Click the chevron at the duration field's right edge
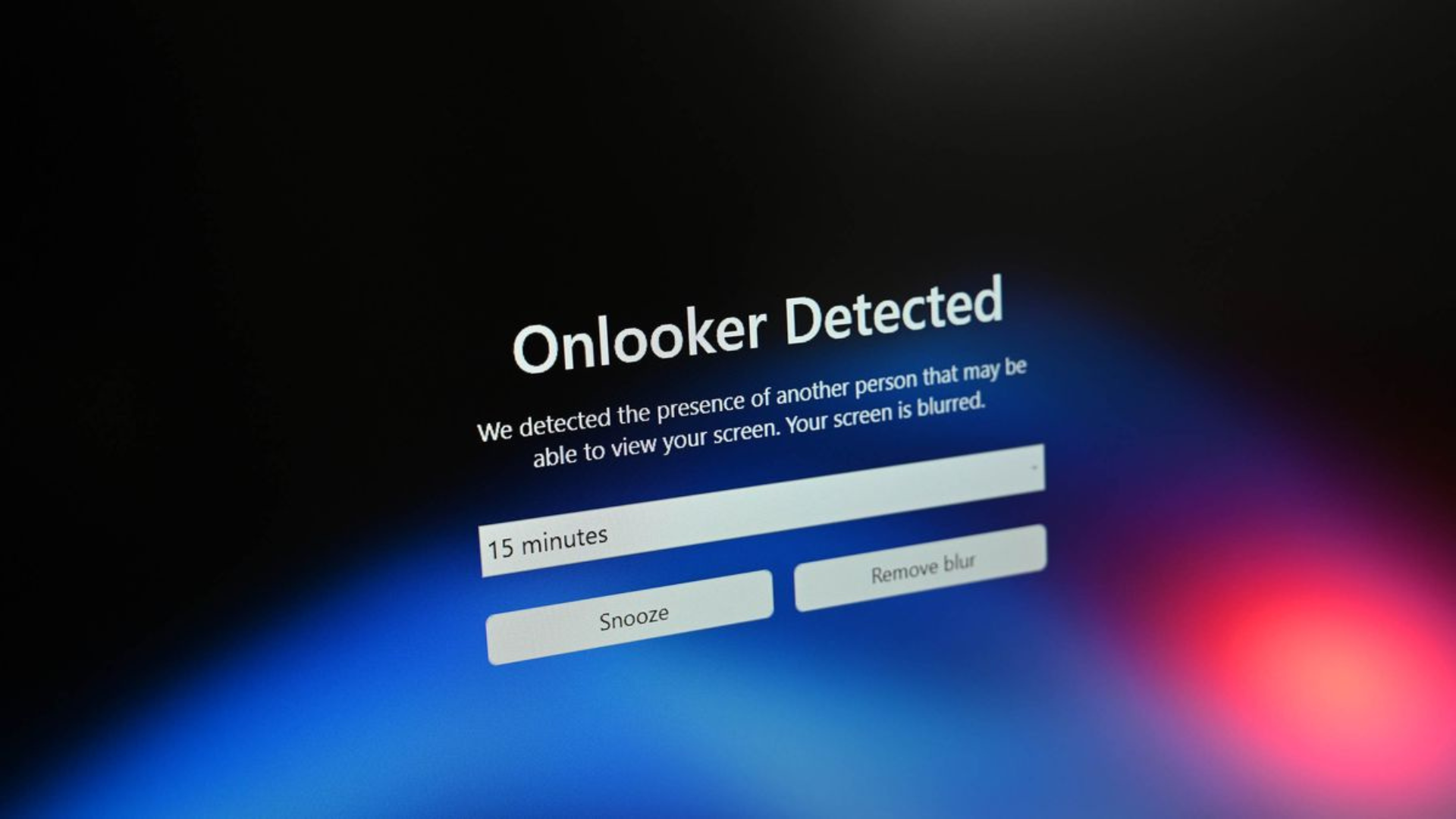1456x819 pixels. 1034,468
